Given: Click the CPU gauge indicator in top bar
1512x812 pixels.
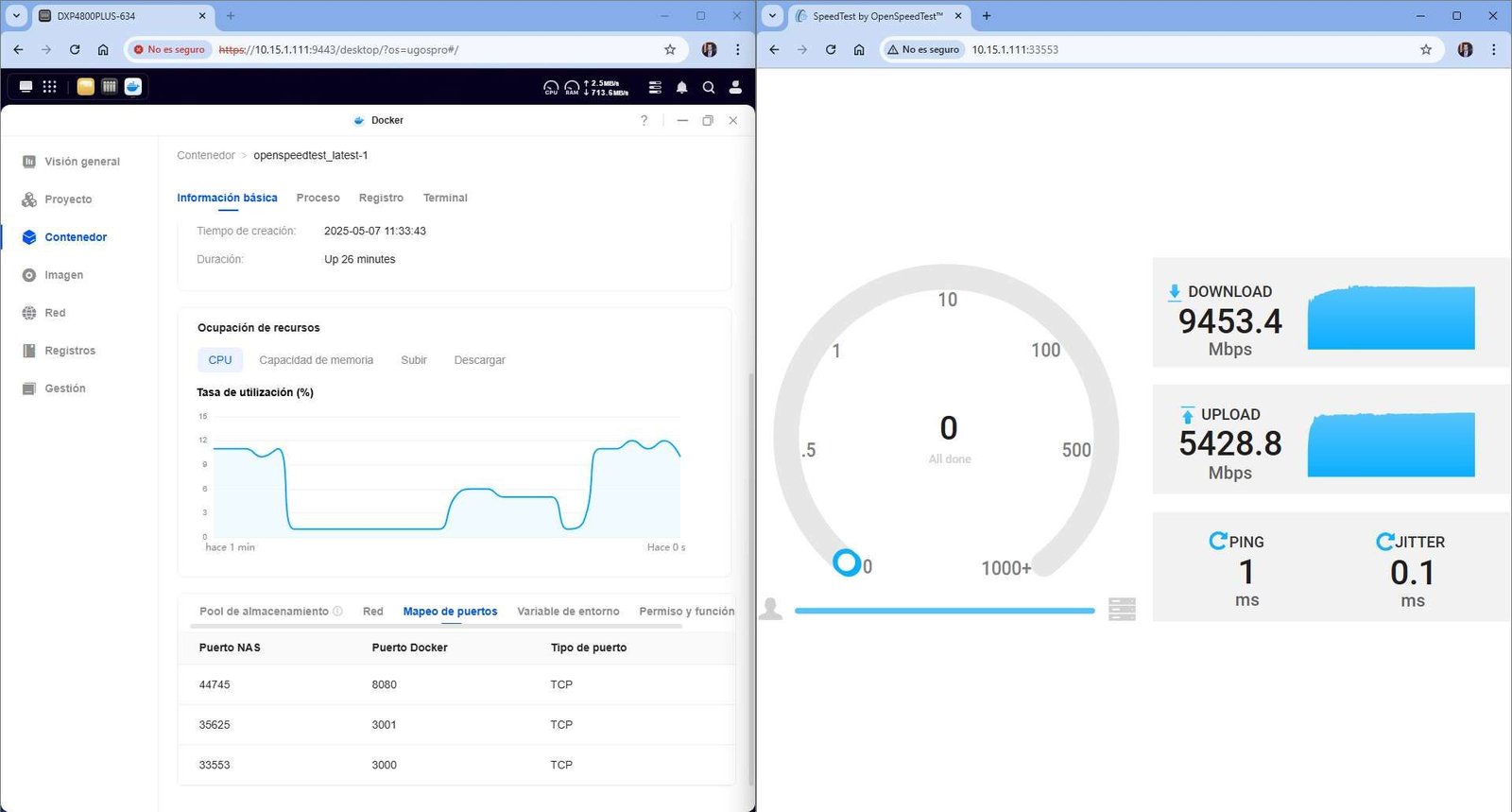Looking at the screenshot, I should (551, 88).
